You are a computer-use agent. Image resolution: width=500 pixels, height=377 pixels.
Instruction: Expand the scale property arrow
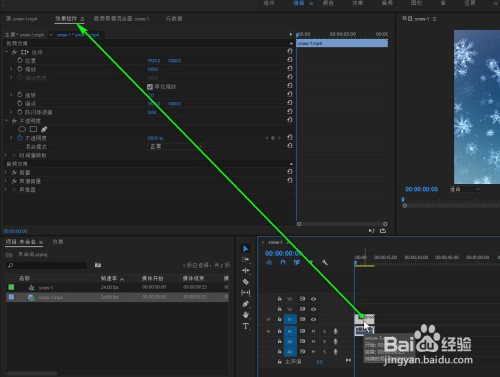pyautogui.click(x=11, y=69)
